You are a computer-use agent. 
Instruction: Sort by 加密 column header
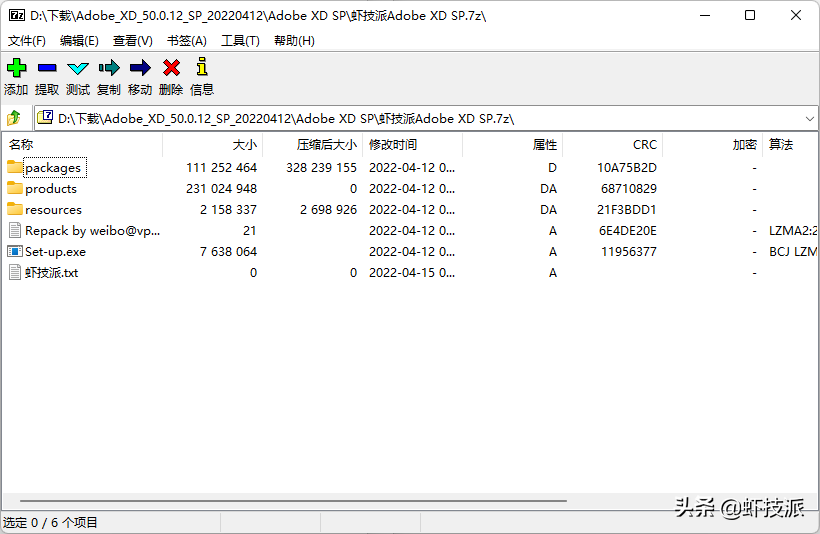coord(712,145)
